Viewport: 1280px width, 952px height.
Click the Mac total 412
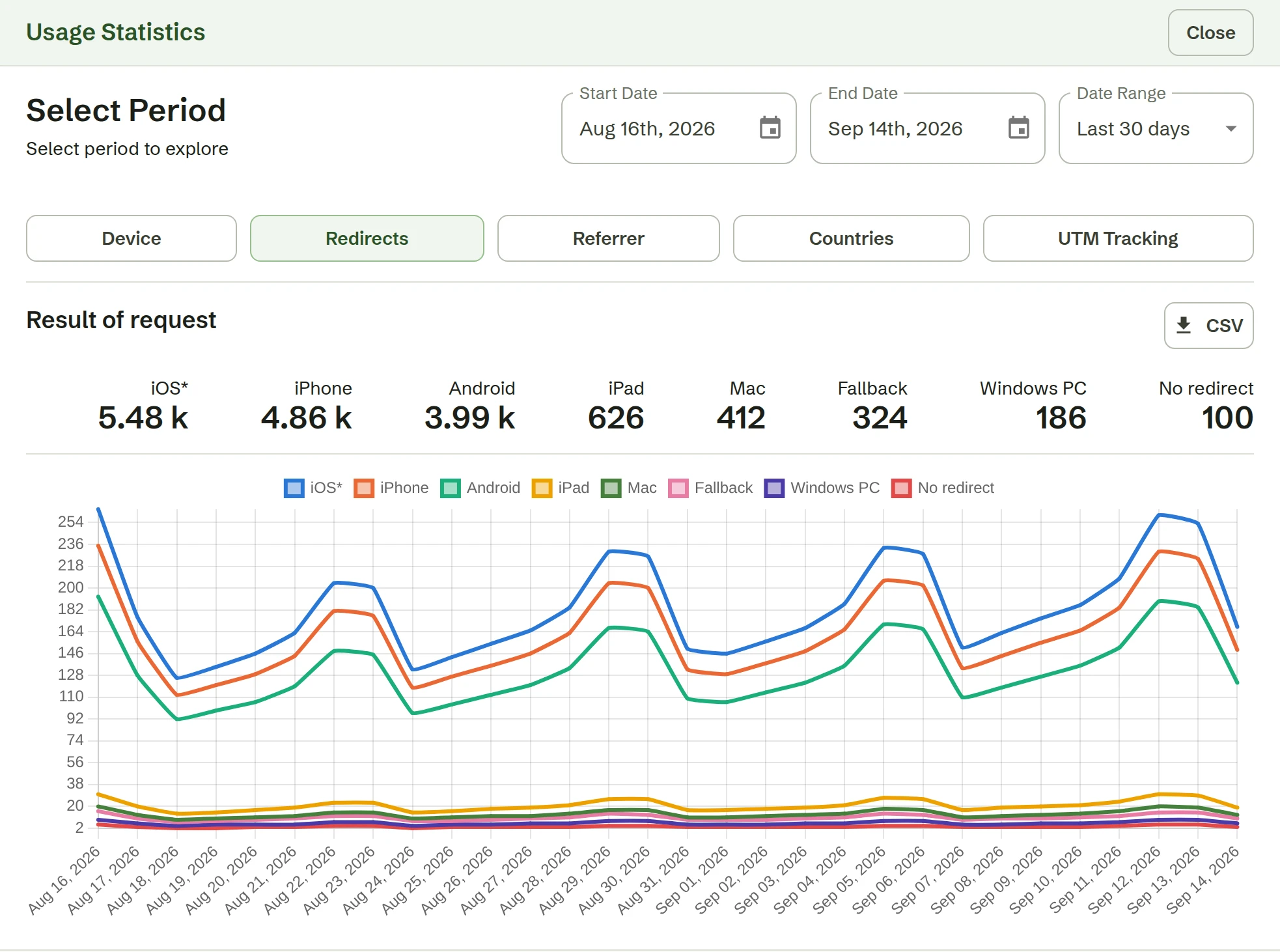point(741,417)
